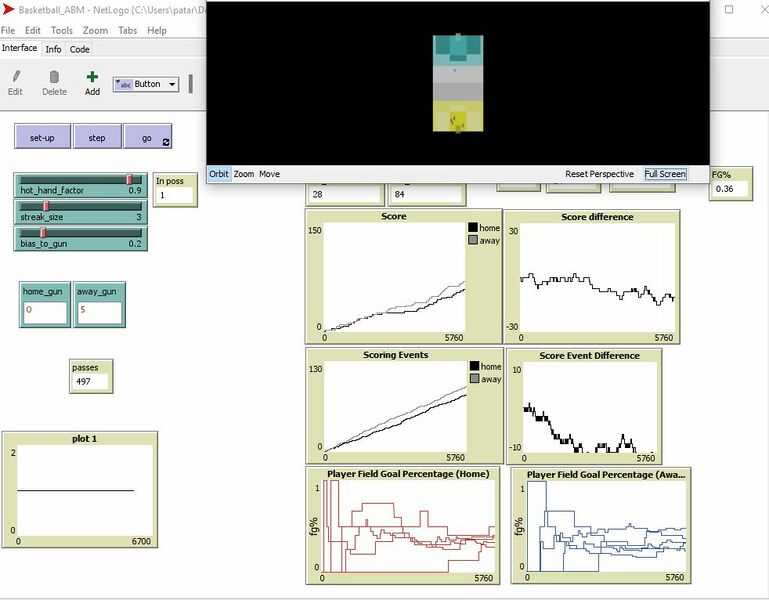Maximize the NetLogo window
769x600 pixels.
(x=728, y=10)
